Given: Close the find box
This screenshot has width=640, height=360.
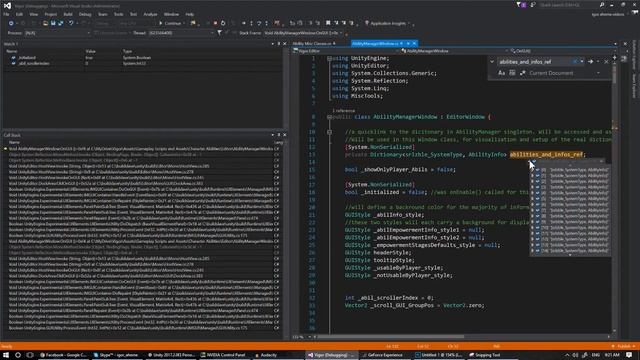Looking at the screenshot, I should tap(606, 62).
